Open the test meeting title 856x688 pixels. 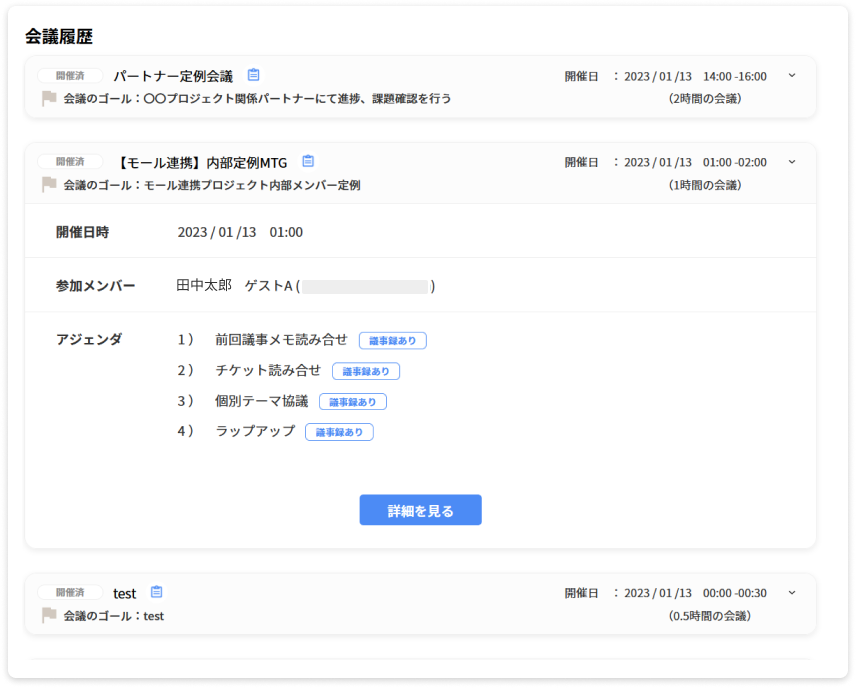click(x=124, y=593)
